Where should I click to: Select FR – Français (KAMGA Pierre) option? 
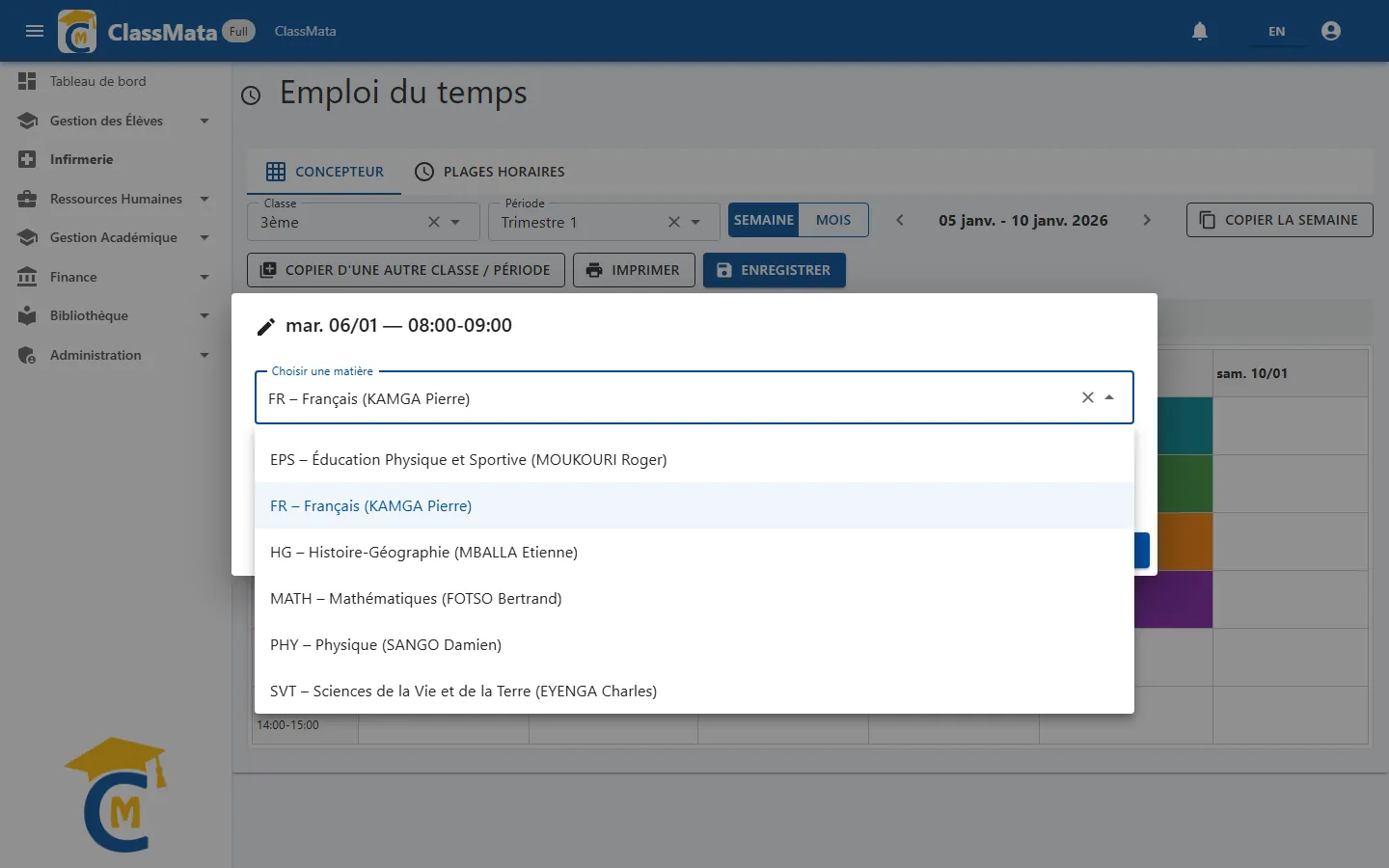694,505
